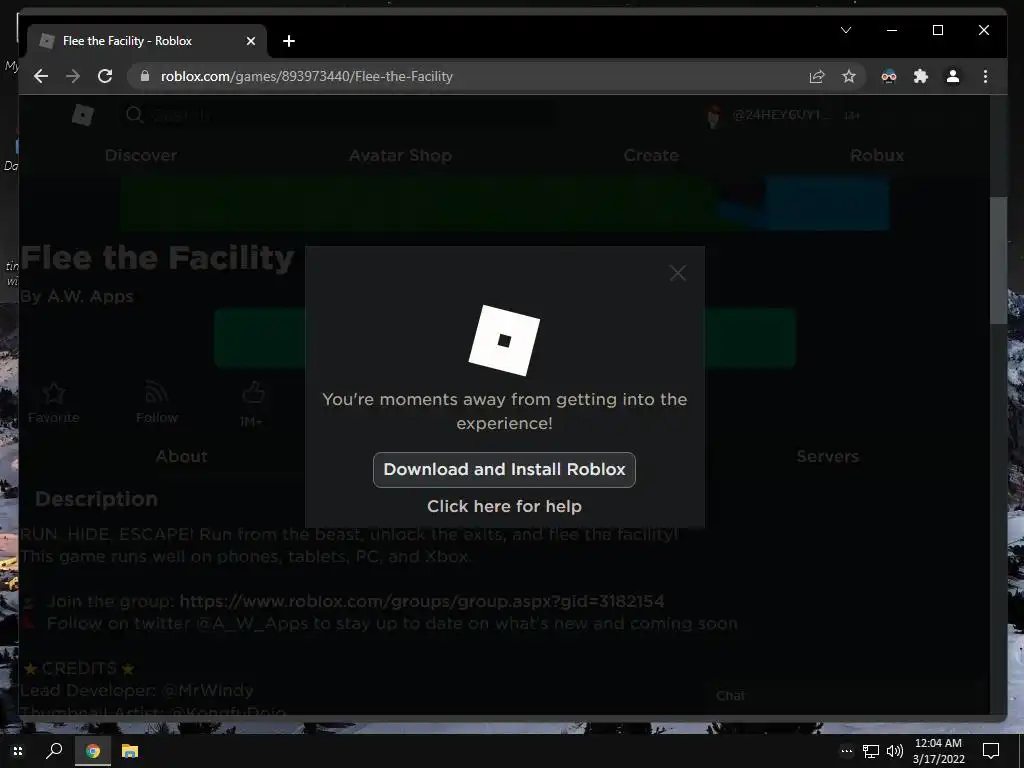Follow the game with the feed icon

pyautogui.click(x=156, y=392)
